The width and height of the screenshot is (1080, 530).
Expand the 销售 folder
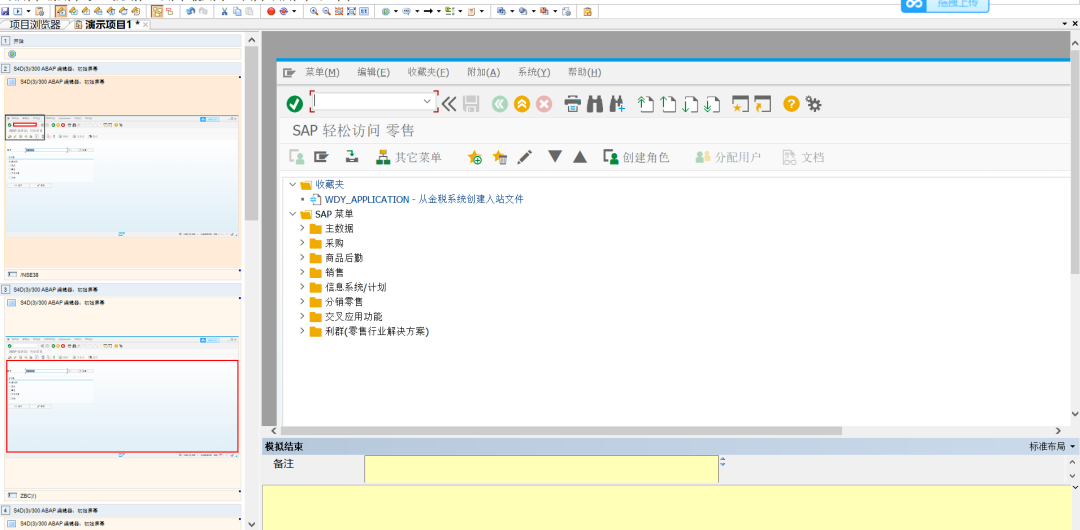[x=302, y=272]
